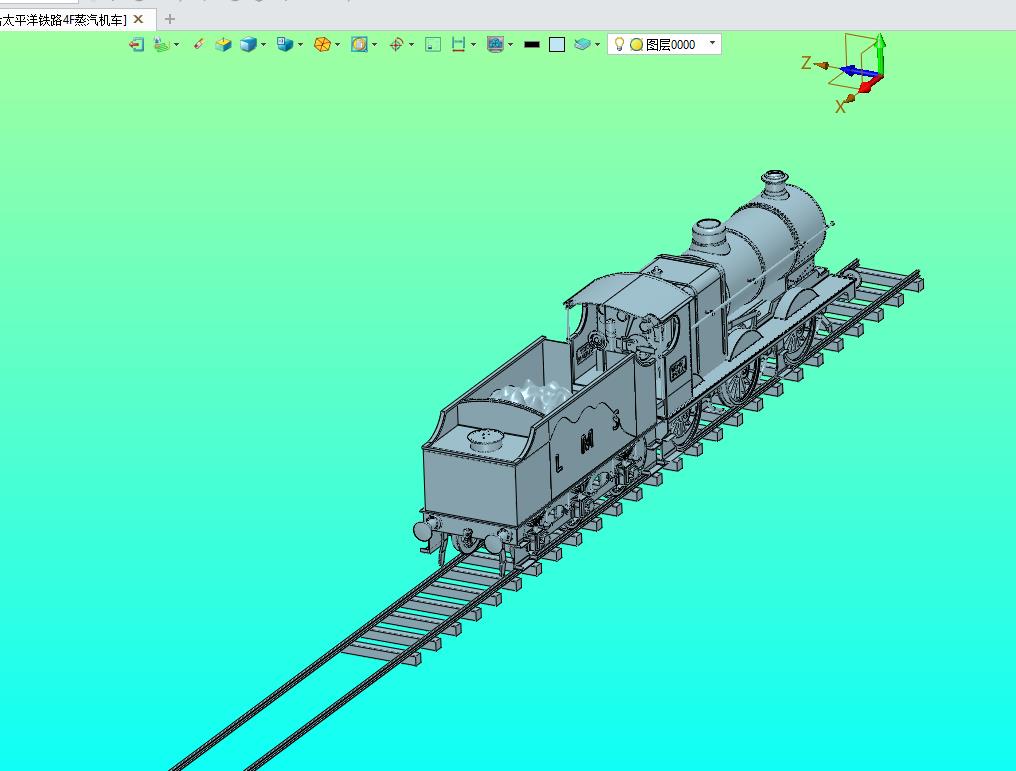The height and width of the screenshot is (771, 1016).
Task: Click the monitor display settings icon
Action: click(495, 44)
